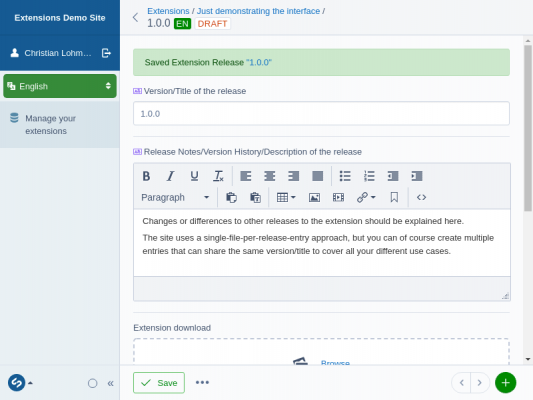The height and width of the screenshot is (400, 533).
Task: Click Extensions Demo Site title
Action: click(60, 18)
